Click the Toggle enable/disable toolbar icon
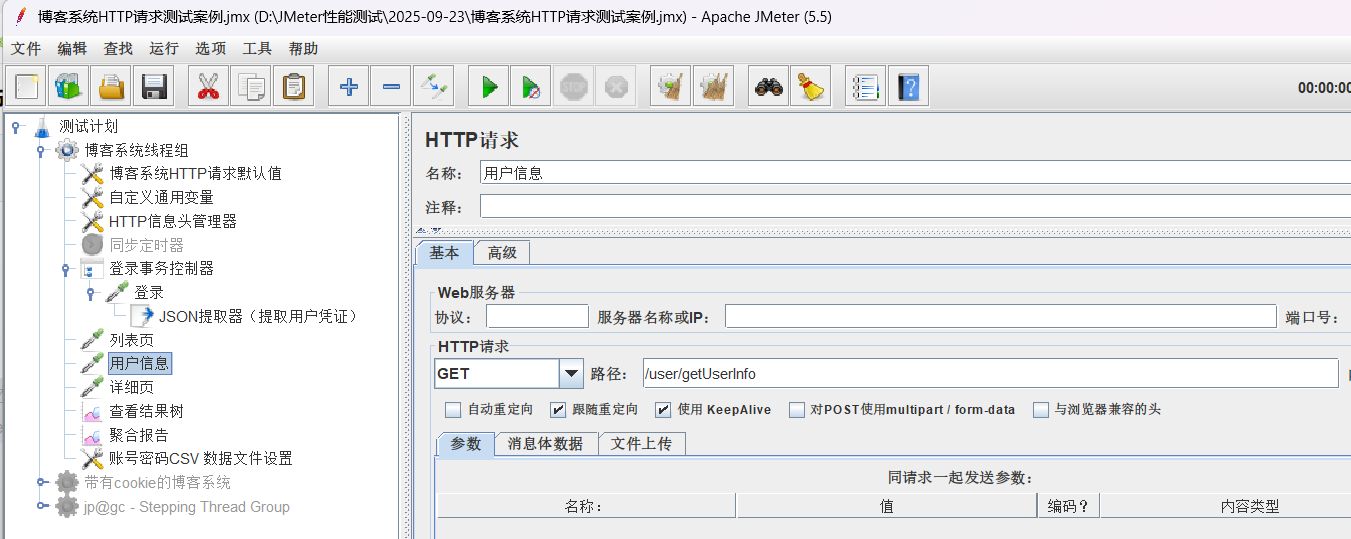Screen dimensions: 1351x539 pos(432,87)
